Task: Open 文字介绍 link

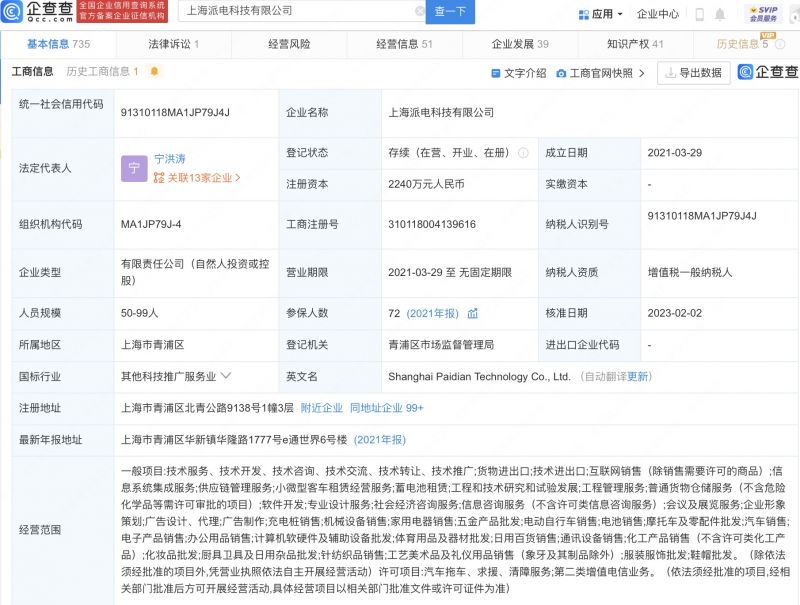Action: point(519,73)
